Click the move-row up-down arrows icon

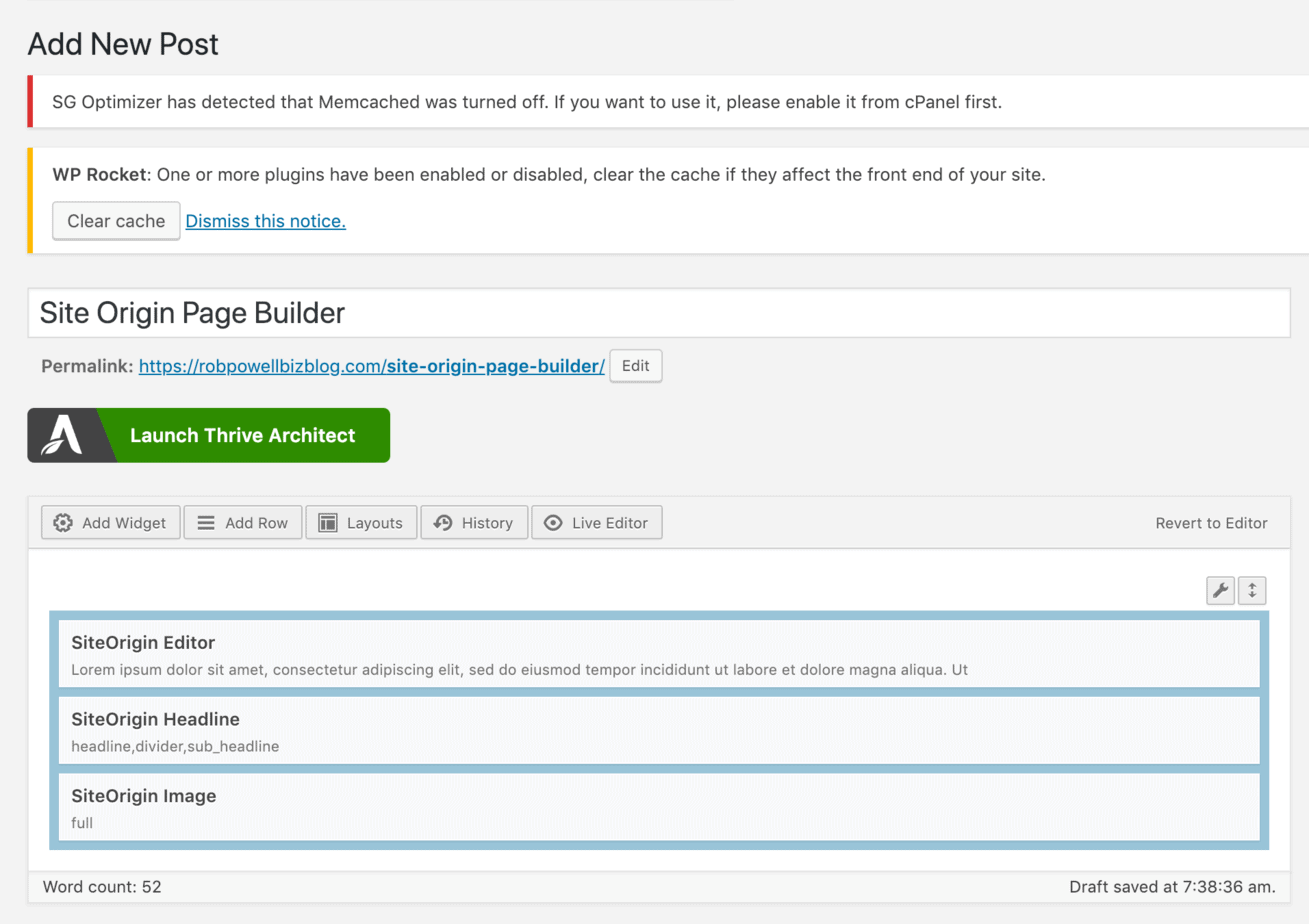1252,590
